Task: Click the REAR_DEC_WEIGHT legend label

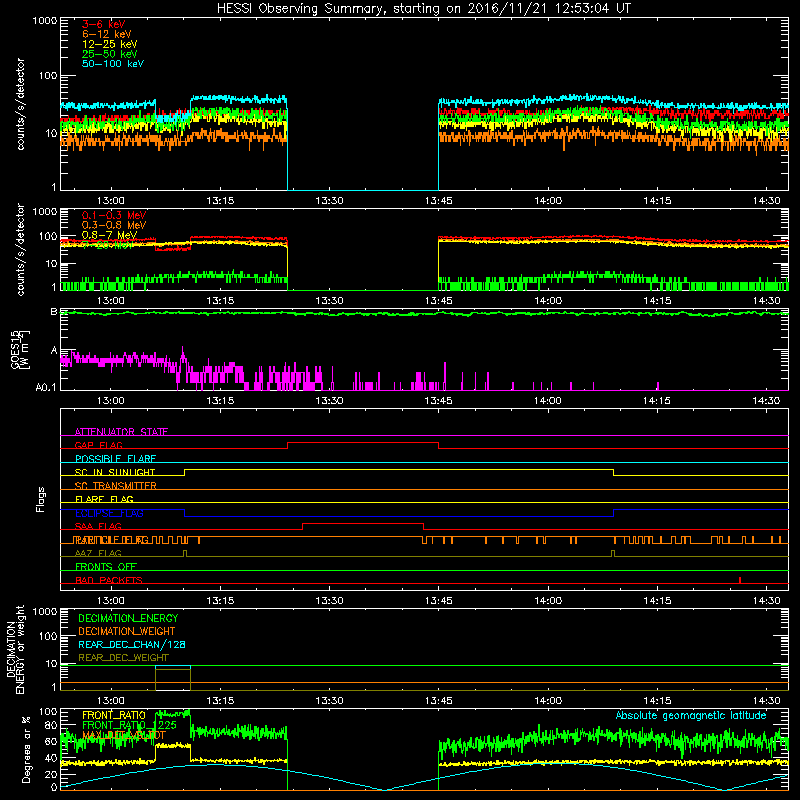Action: [123, 658]
